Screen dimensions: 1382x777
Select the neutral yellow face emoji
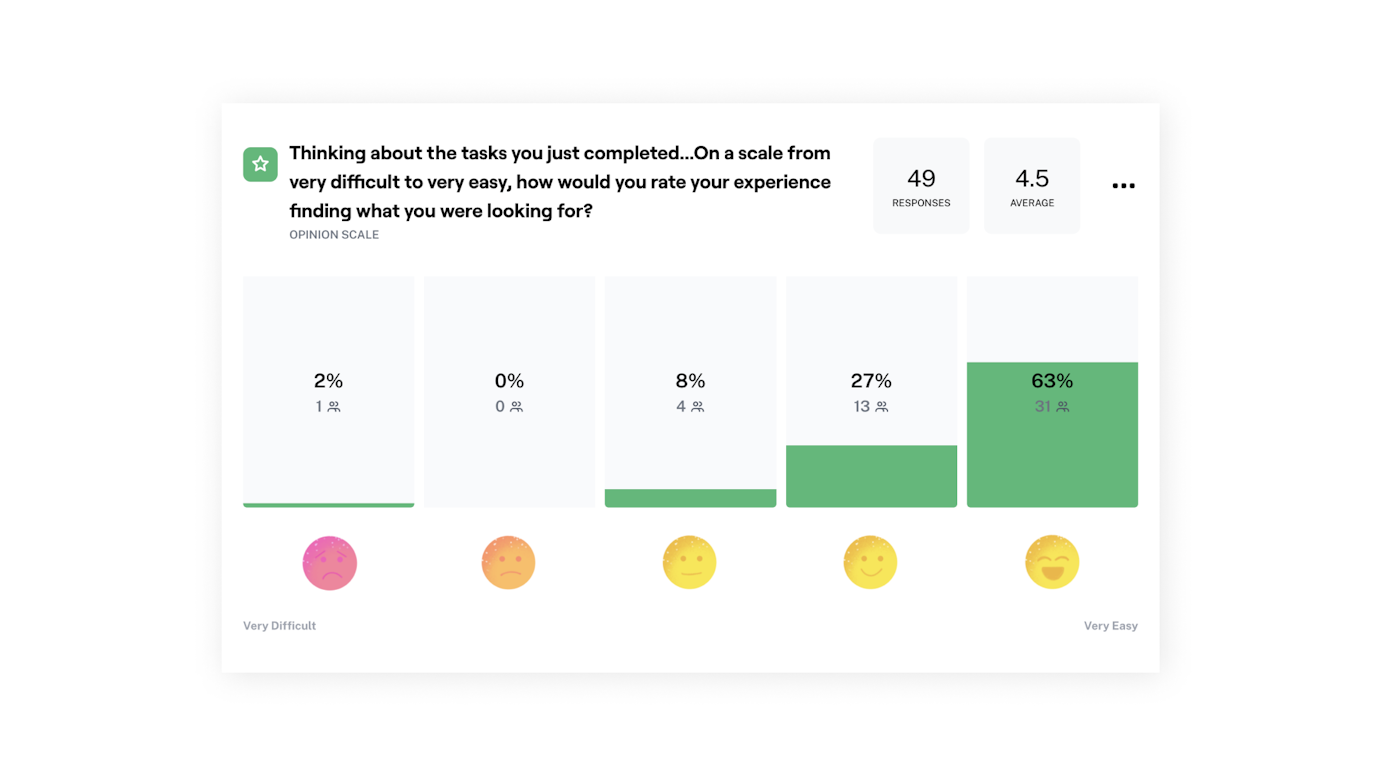coord(690,562)
